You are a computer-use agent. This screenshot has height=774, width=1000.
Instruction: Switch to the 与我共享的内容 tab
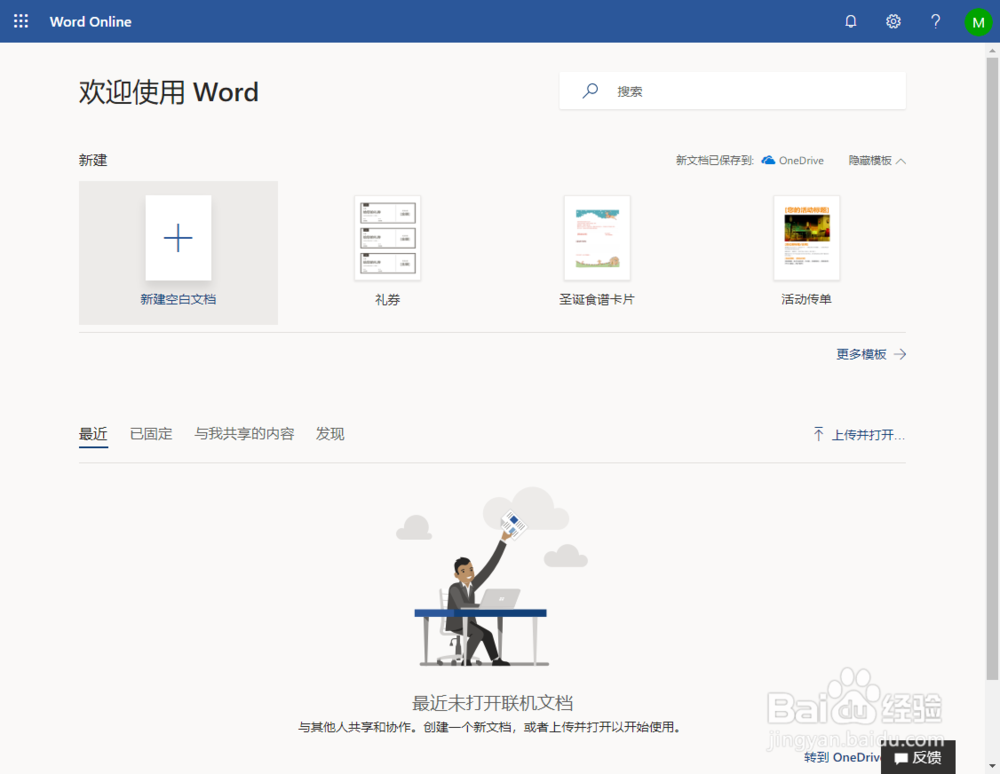[244, 434]
